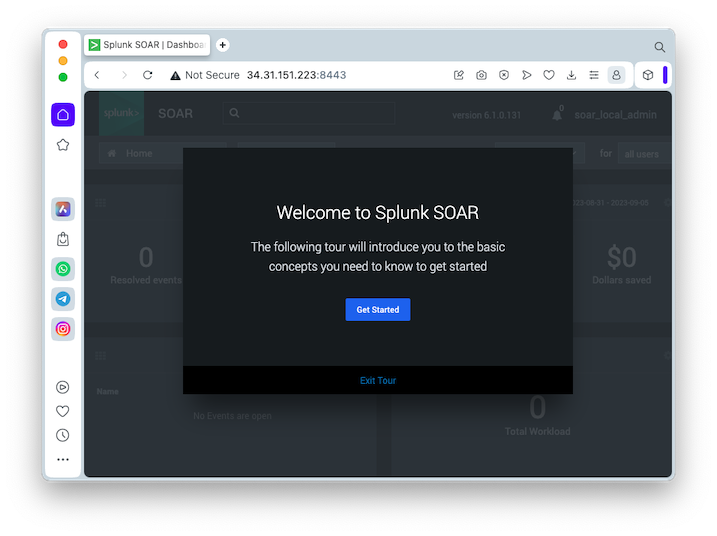717x536 pixels.
Task: Click the No Events are open text
Action: coord(232,416)
